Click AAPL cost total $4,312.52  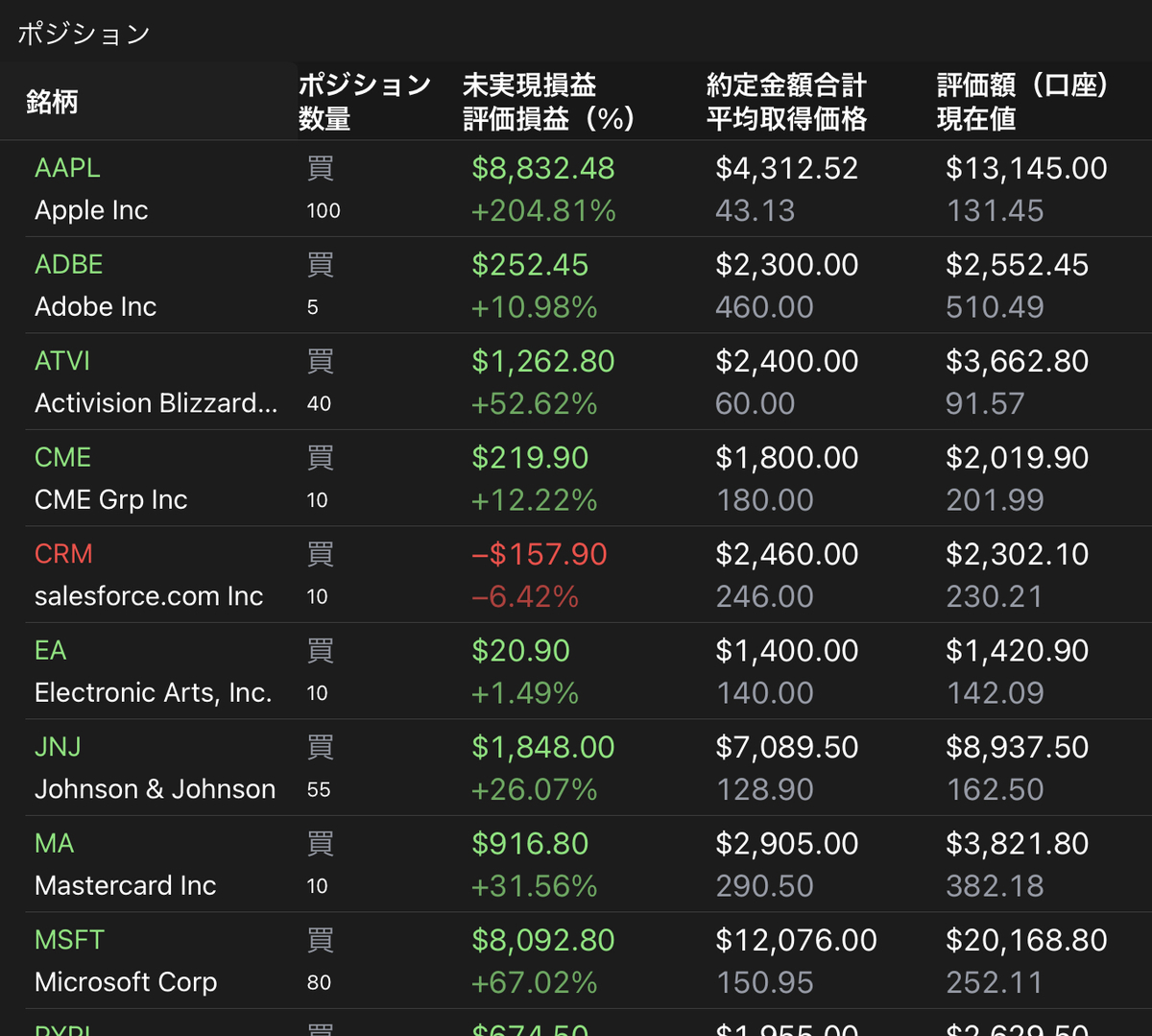click(x=787, y=168)
